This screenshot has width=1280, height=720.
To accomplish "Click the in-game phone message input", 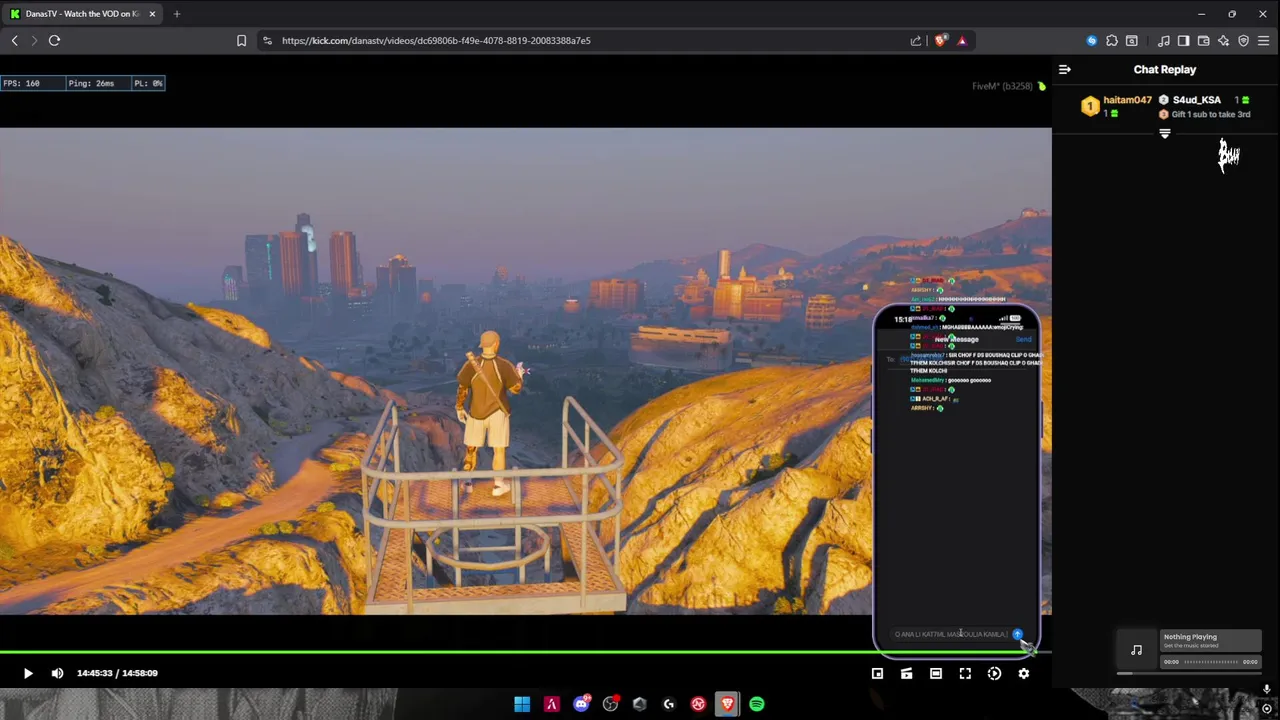I will [x=950, y=634].
